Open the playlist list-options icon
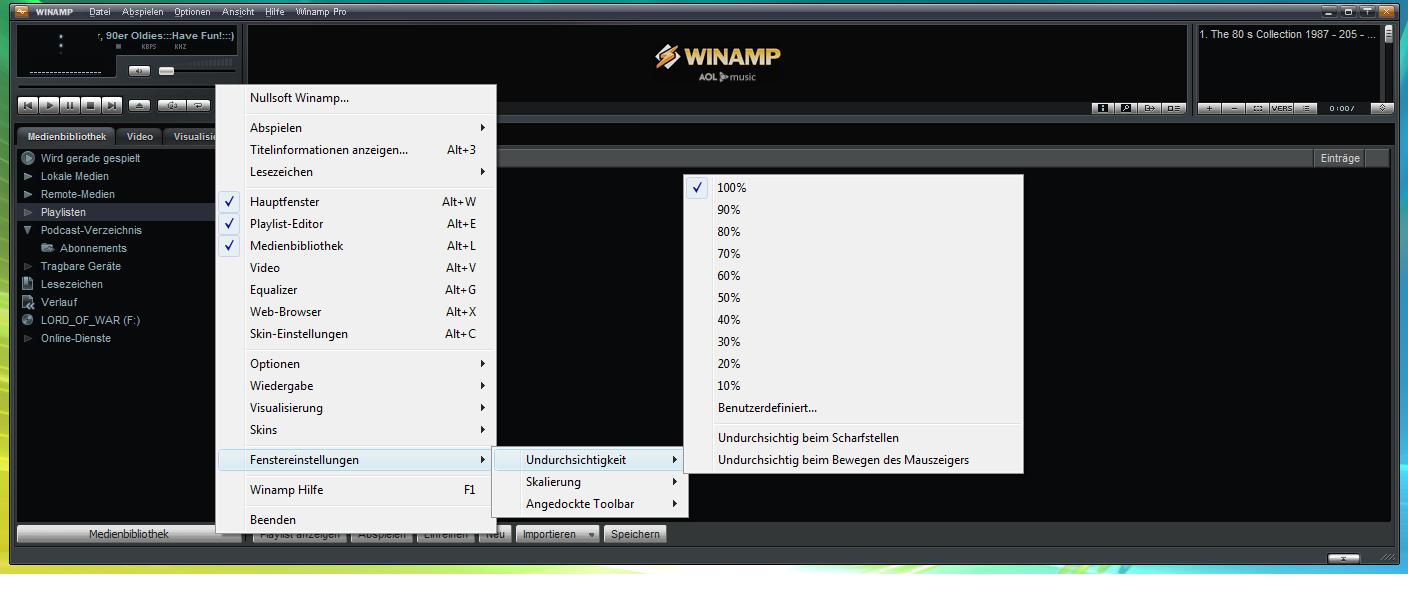Screen dimensions: 1408x600 [1305, 108]
